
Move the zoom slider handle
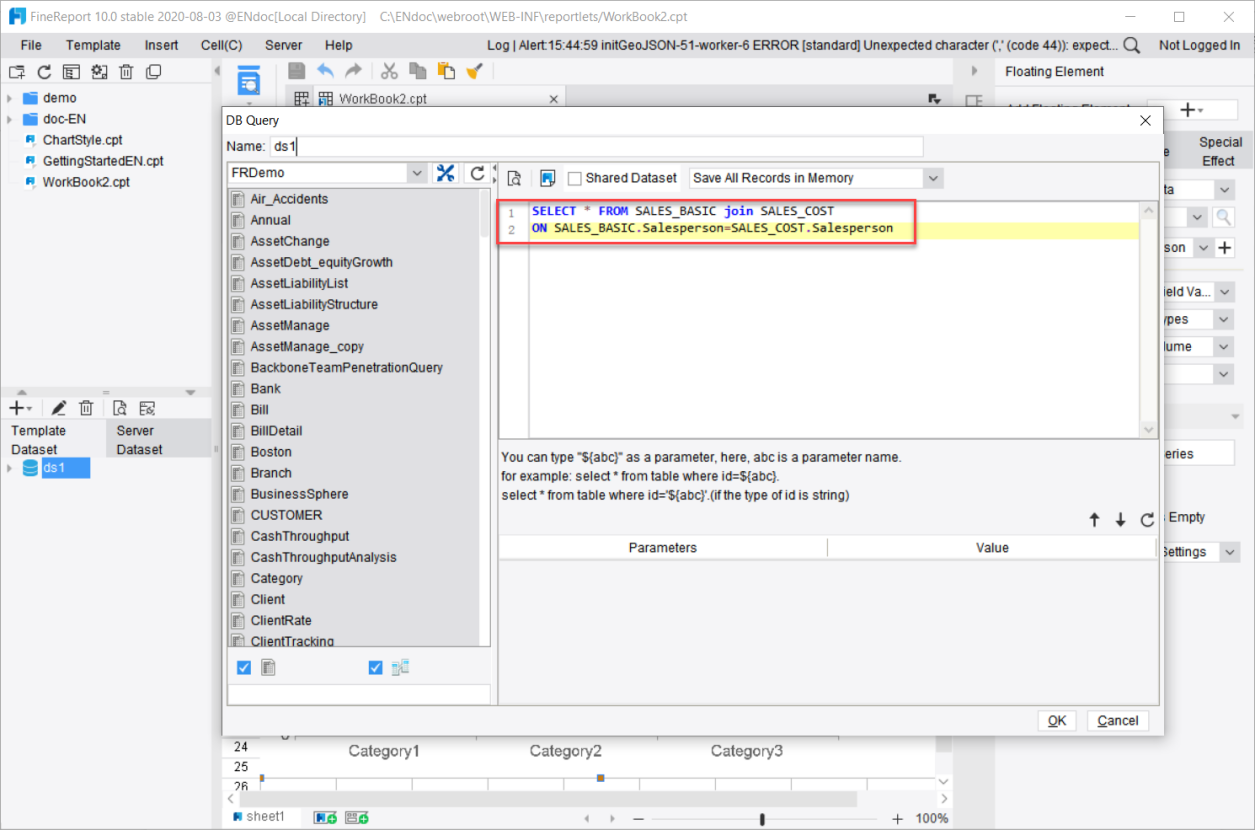762,819
